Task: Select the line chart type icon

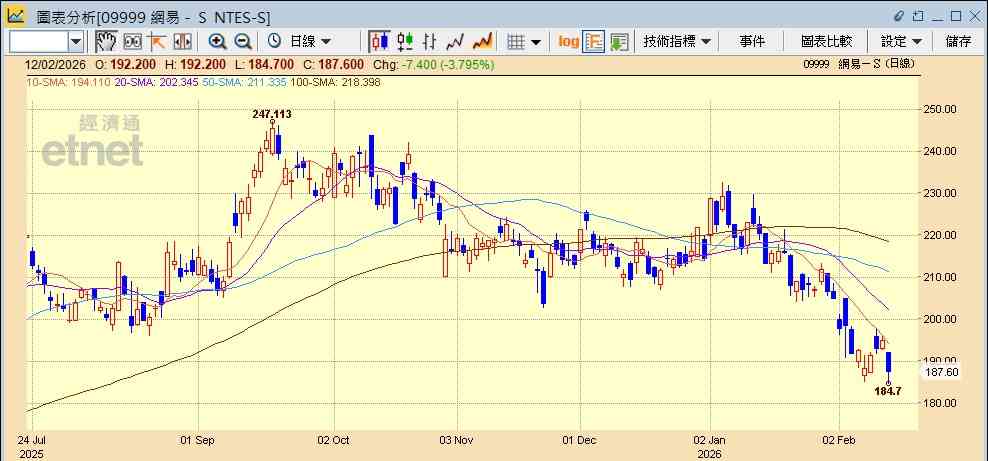Action: pos(455,42)
